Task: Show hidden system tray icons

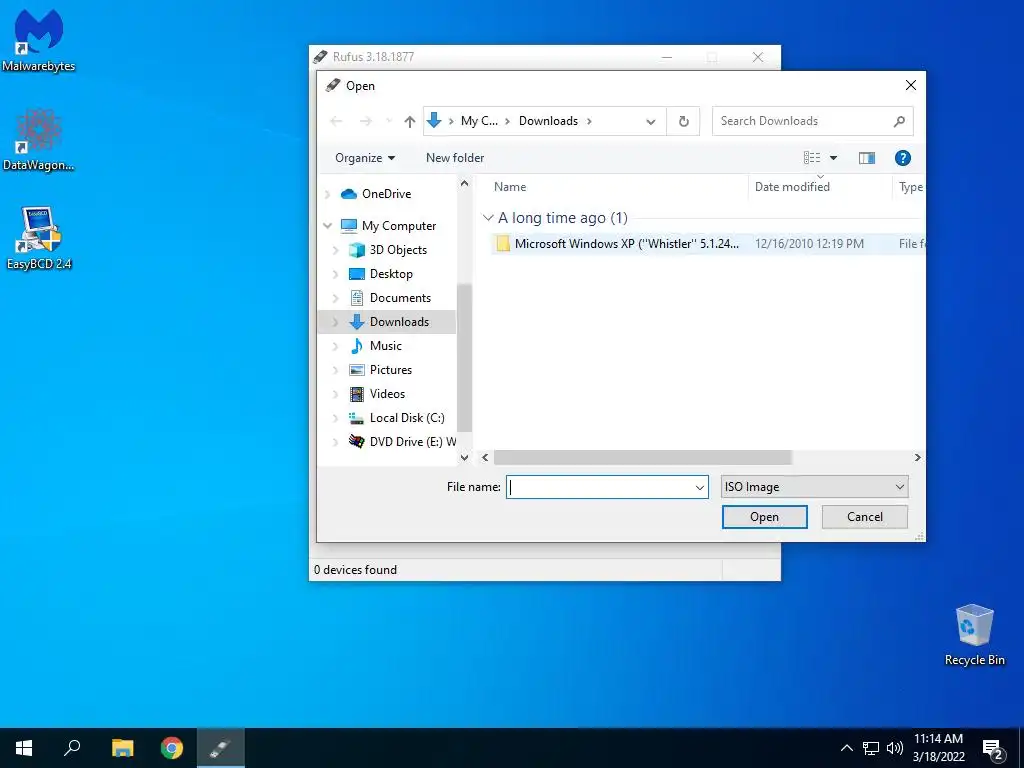Action: [846, 748]
